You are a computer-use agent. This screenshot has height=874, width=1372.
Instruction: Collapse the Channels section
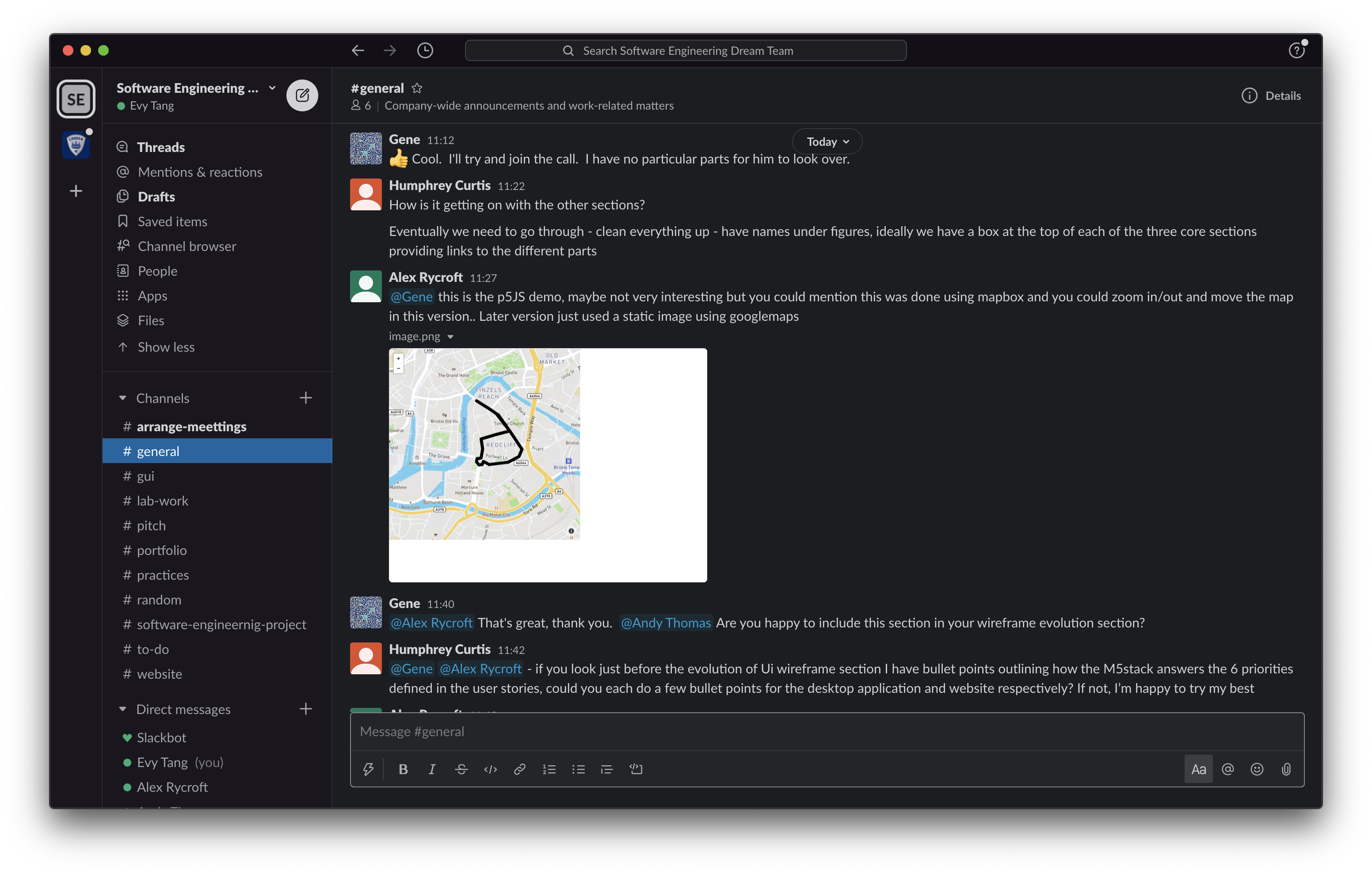(x=122, y=398)
